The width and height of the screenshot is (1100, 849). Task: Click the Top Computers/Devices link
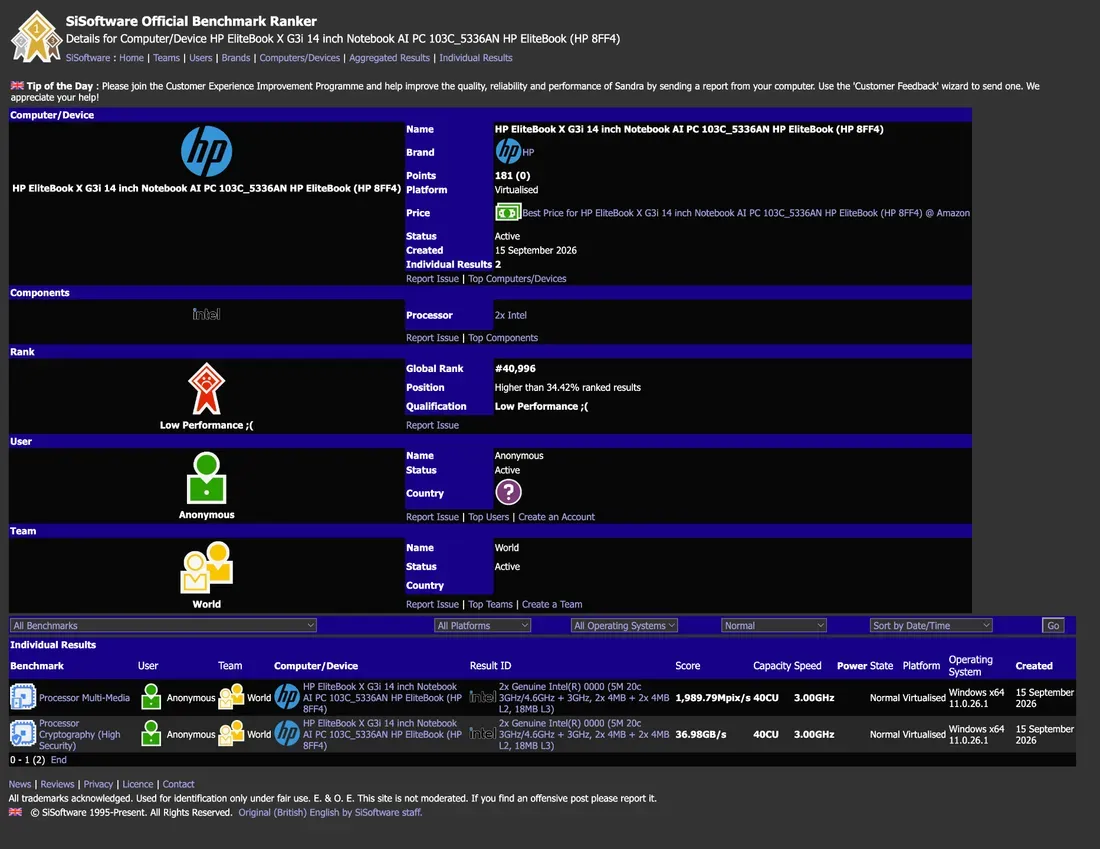517,279
